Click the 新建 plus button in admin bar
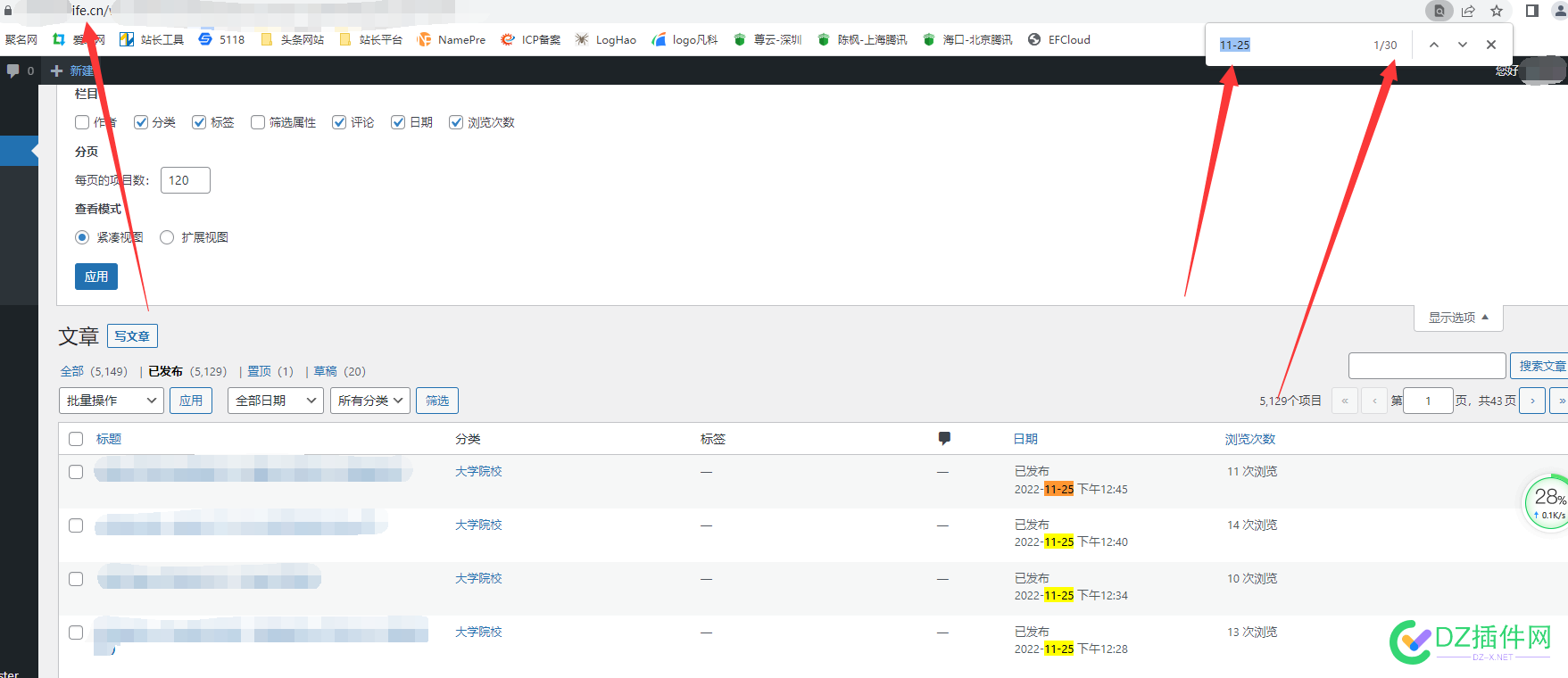This screenshot has height=678, width=1568. pos(71,70)
